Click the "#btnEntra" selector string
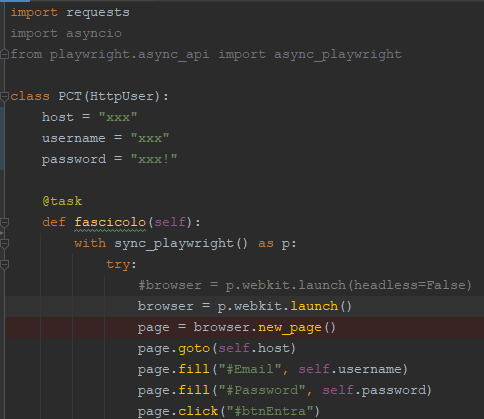484x419 pixels. click(x=270, y=411)
